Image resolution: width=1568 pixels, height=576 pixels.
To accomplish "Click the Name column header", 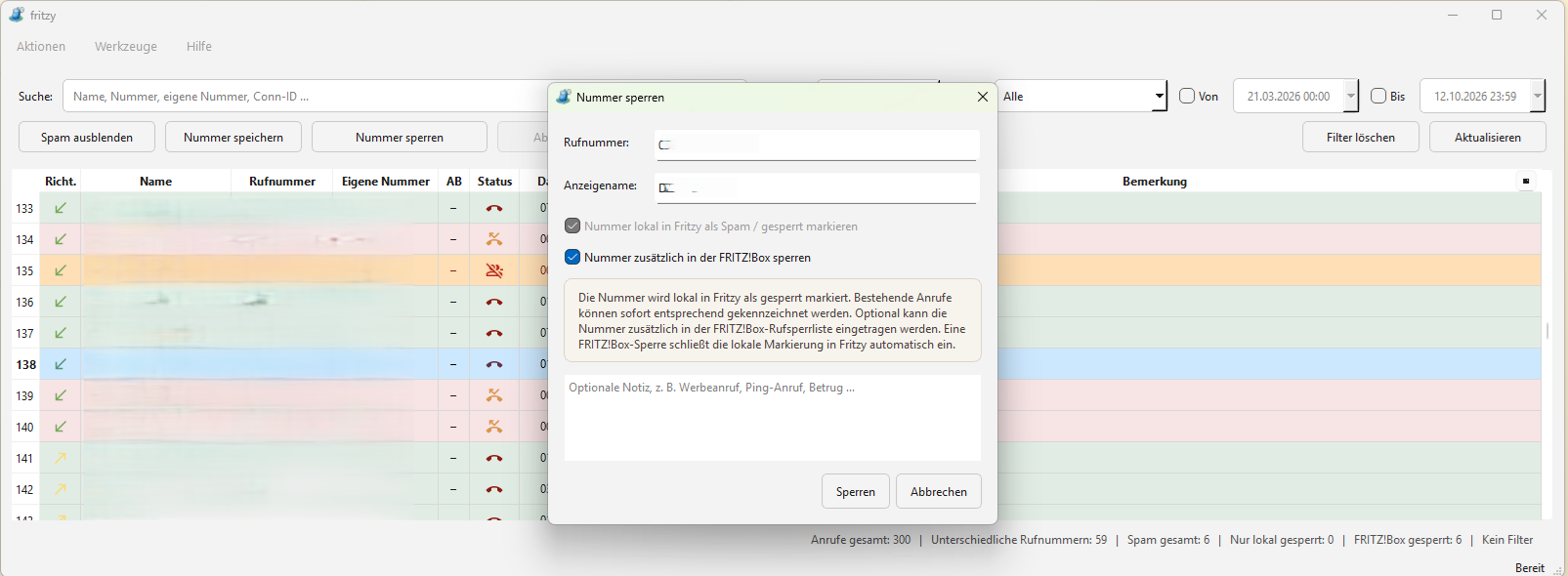I will pos(155,182).
